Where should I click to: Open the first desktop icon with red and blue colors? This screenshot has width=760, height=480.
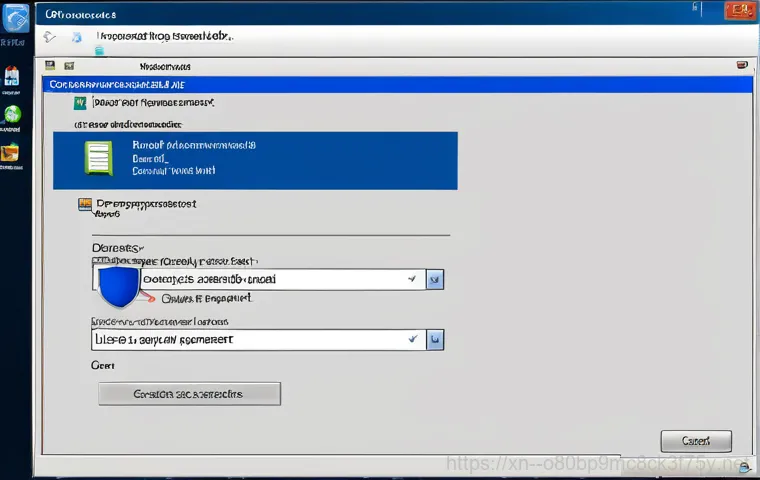click(x=12, y=77)
